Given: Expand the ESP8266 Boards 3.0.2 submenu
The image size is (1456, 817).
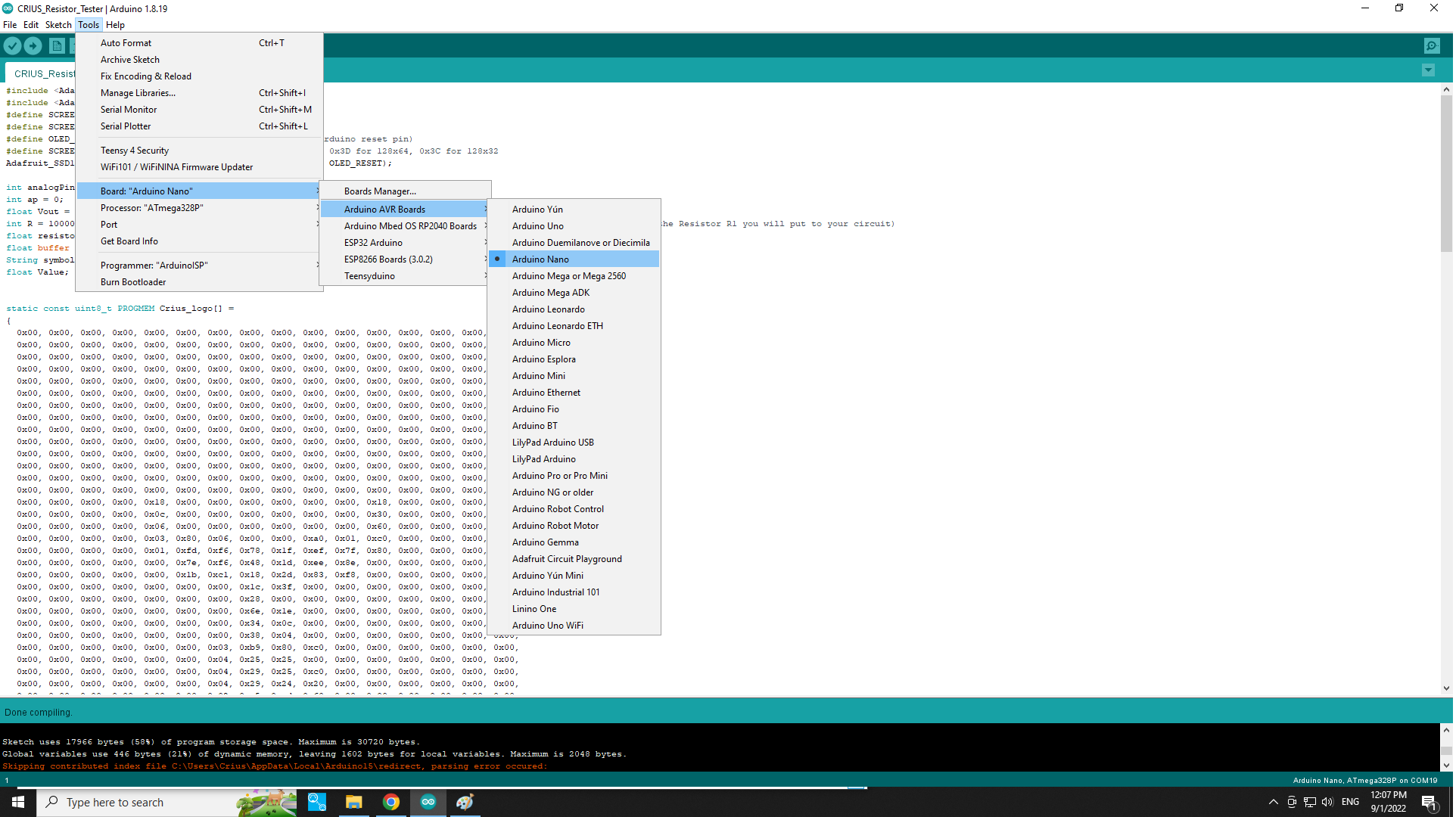Looking at the screenshot, I should click(x=407, y=259).
